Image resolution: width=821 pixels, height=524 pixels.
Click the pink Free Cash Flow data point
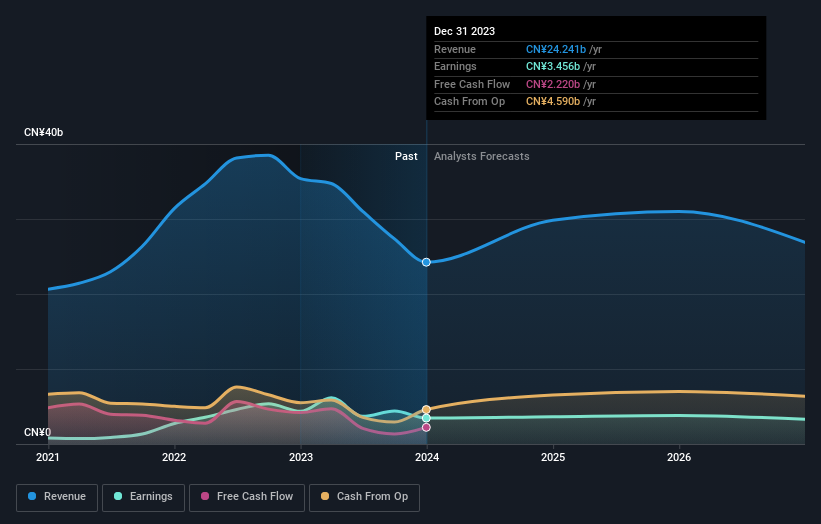(x=426, y=427)
